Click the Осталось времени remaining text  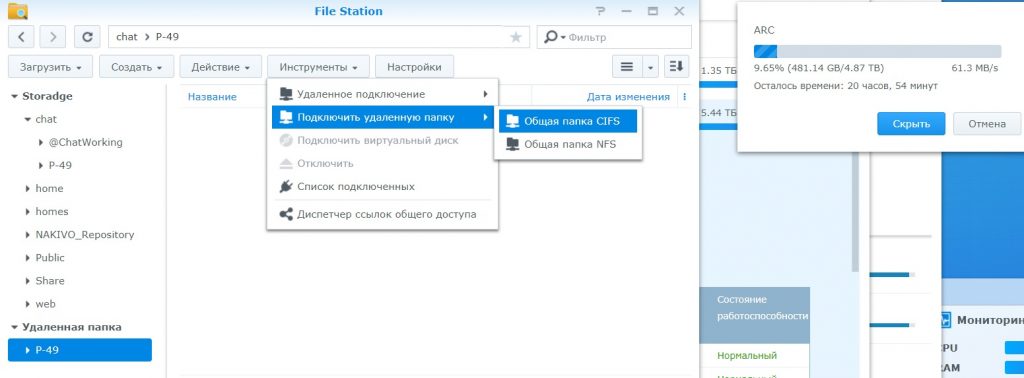pos(846,86)
